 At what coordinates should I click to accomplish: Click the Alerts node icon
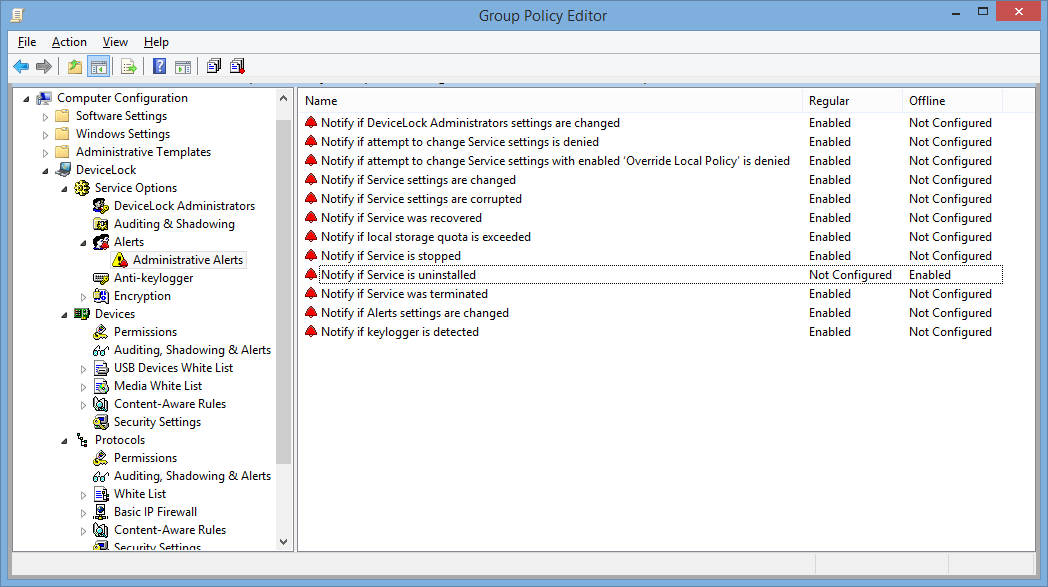tap(101, 242)
